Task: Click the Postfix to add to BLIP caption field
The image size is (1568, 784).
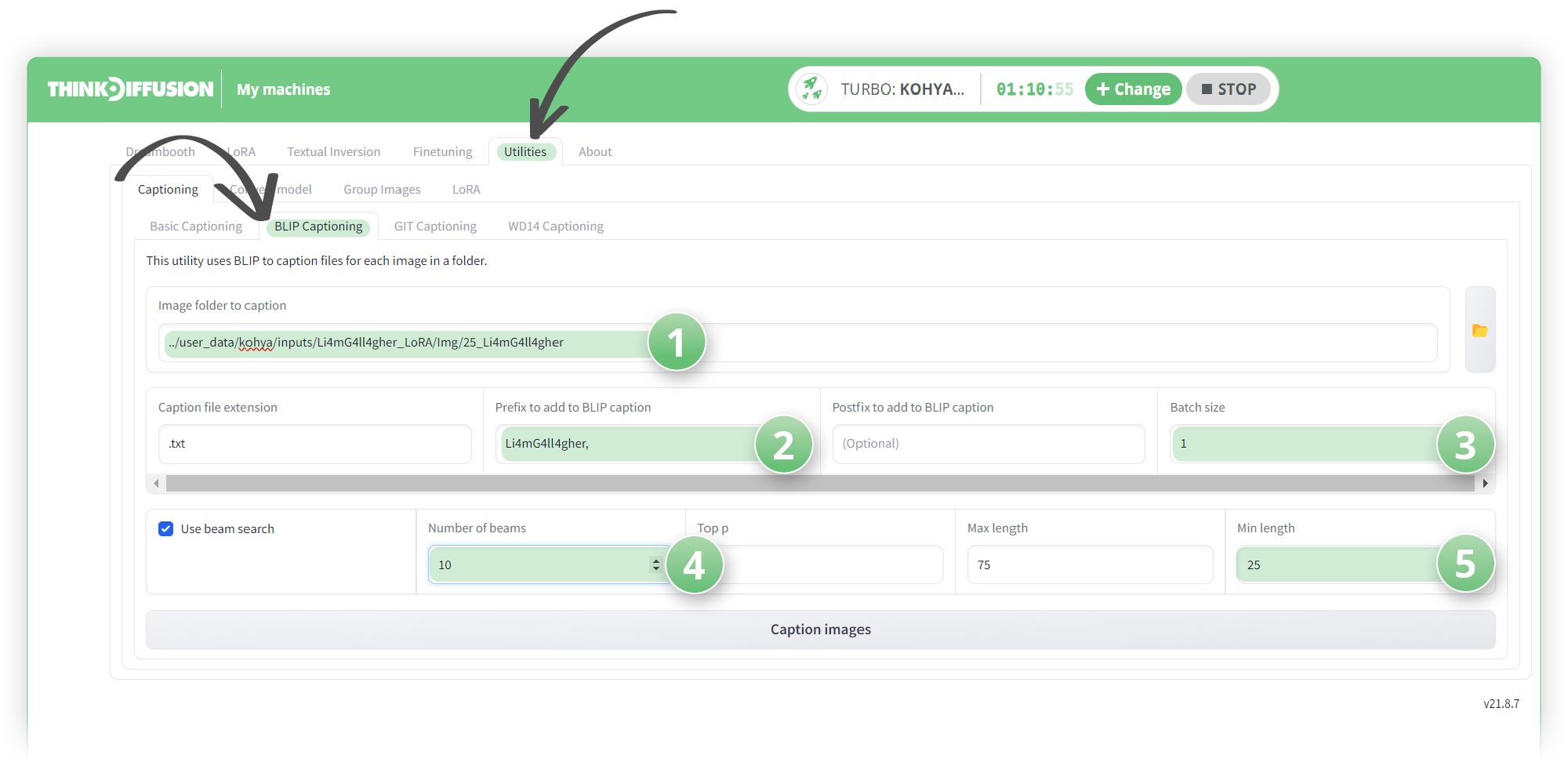Action: [x=989, y=443]
